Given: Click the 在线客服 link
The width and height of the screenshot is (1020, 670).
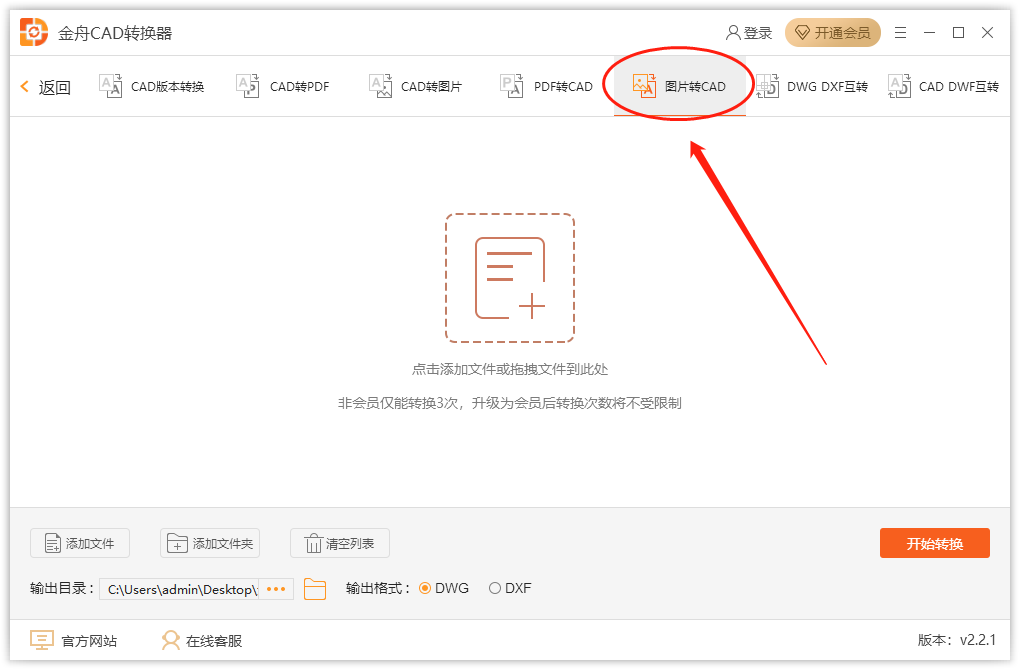Looking at the screenshot, I should pyautogui.click(x=202, y=641).
